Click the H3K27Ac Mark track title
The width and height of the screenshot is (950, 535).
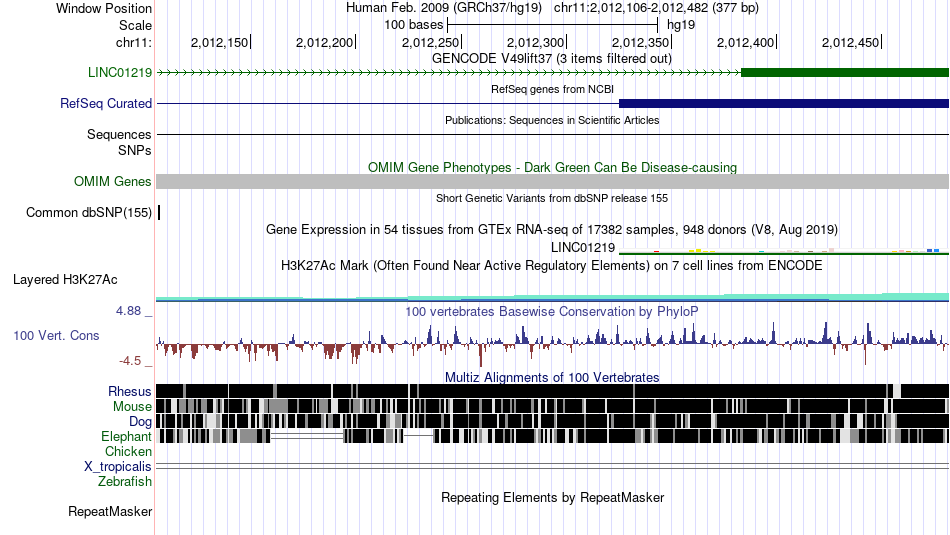point(552,265)
